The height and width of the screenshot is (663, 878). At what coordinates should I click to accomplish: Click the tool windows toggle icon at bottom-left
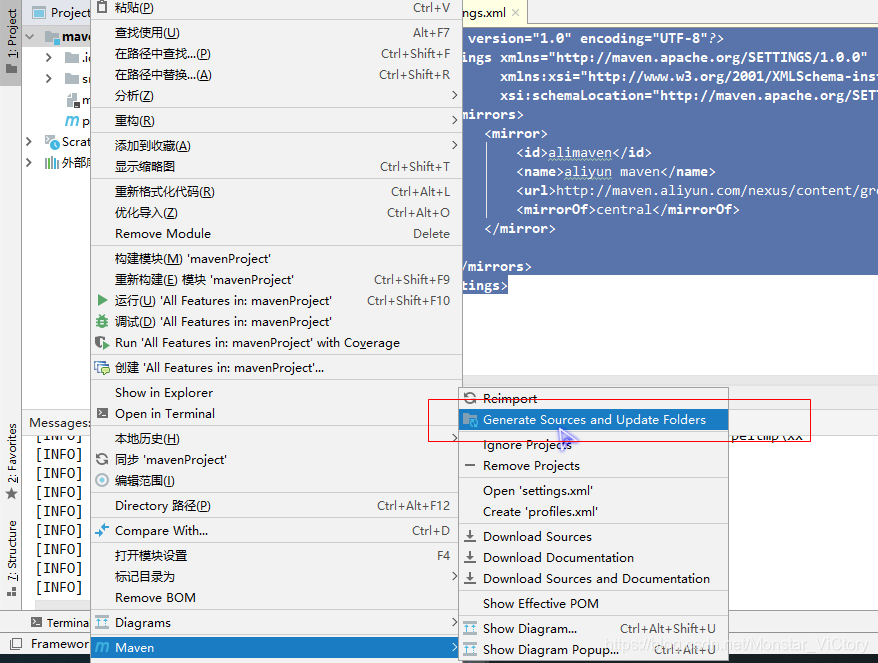click(16, 644)
